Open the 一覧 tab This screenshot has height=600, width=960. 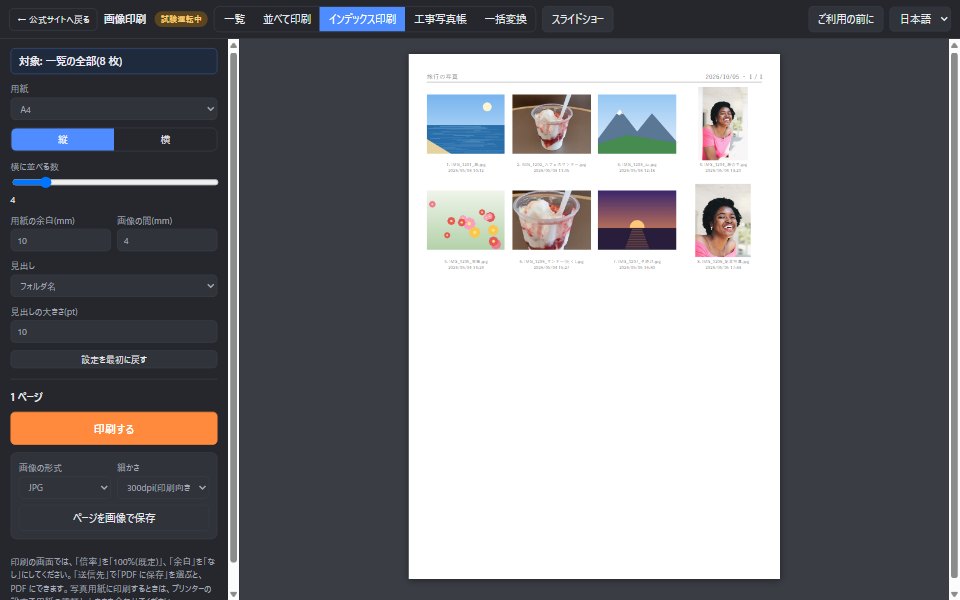(x=234, y=19)
